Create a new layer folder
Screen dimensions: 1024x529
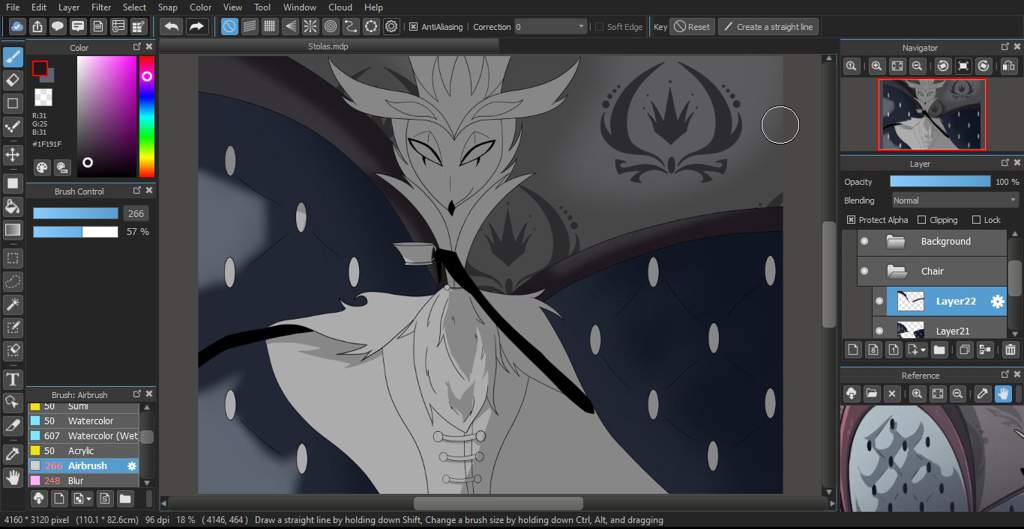click(x=939, y=350)
